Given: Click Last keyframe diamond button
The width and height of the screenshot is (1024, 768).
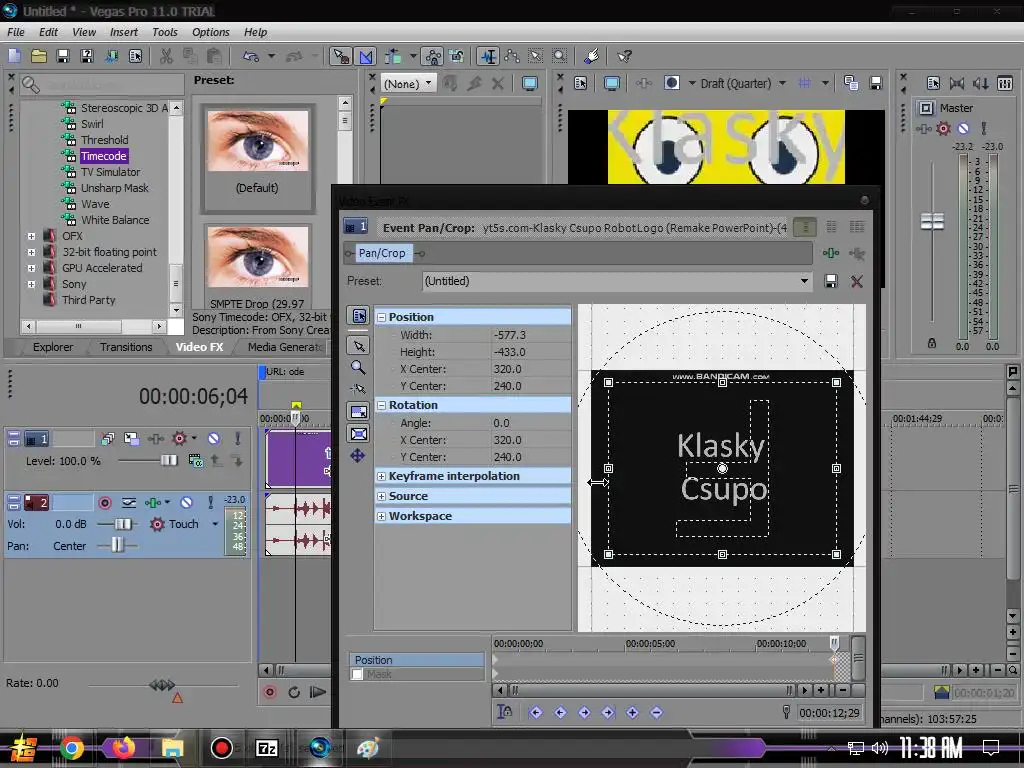Looking at the screenshot, I should tap(608, 712).
